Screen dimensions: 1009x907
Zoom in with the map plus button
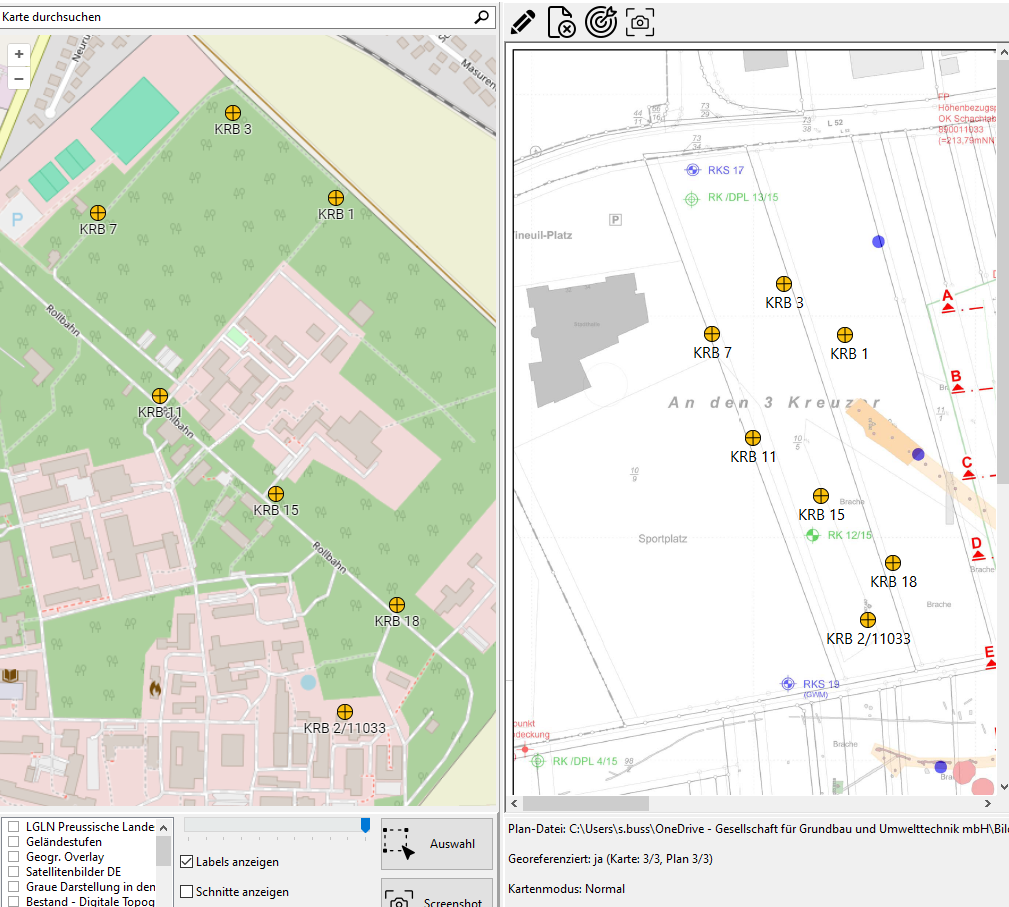19,54
